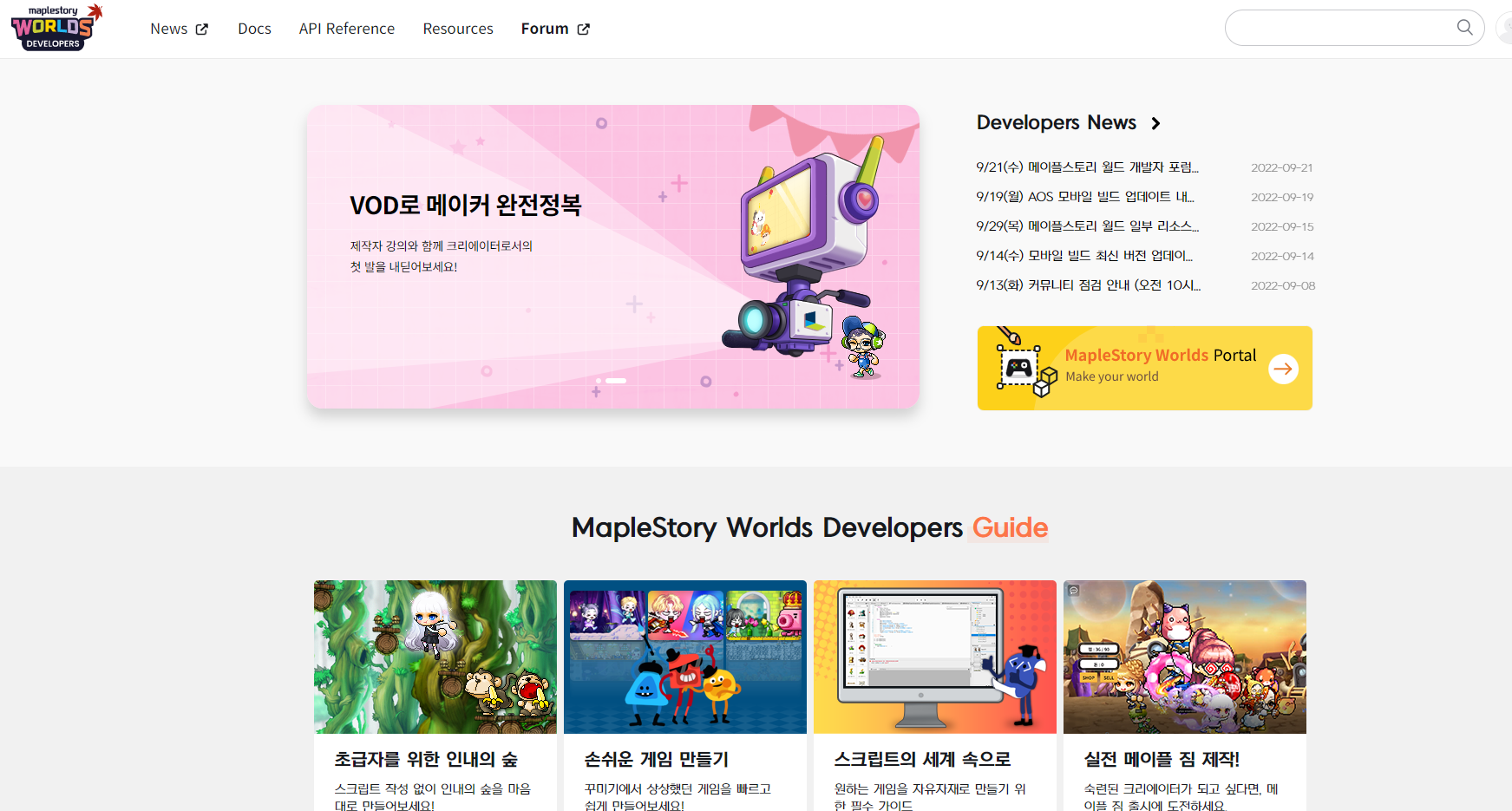Click the MapleStory Worlds Developers logo
Image resolution: width=1512 pixels, height=811 pixels.
(x=56, y=28)
